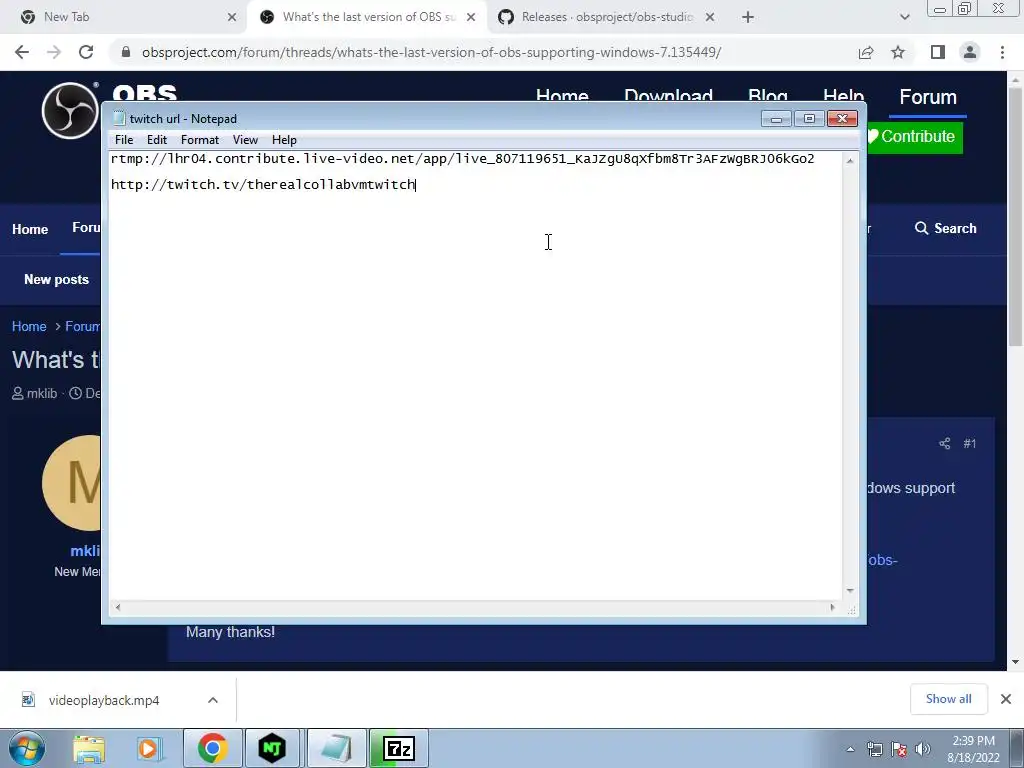This screenshot has width=1024, height=768.
Task: Click the post share icon next to #1
Action: (944, 444)
